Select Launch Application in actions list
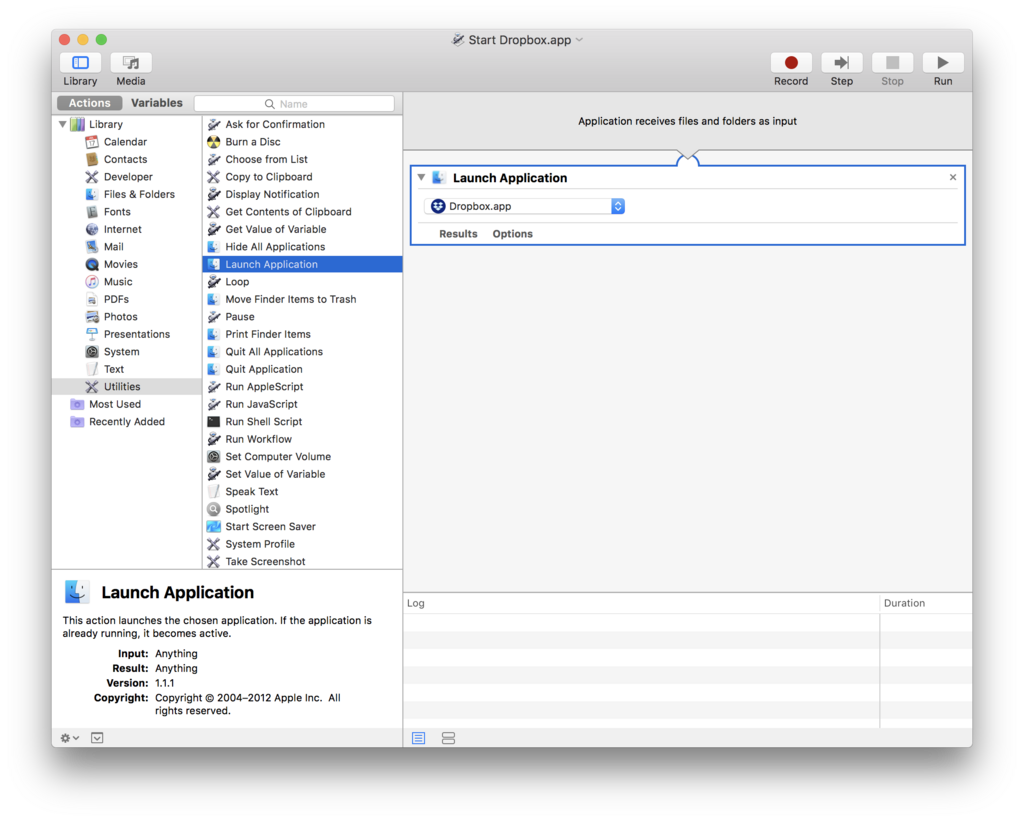The image size is (1024, 821). tap(302, 265)
